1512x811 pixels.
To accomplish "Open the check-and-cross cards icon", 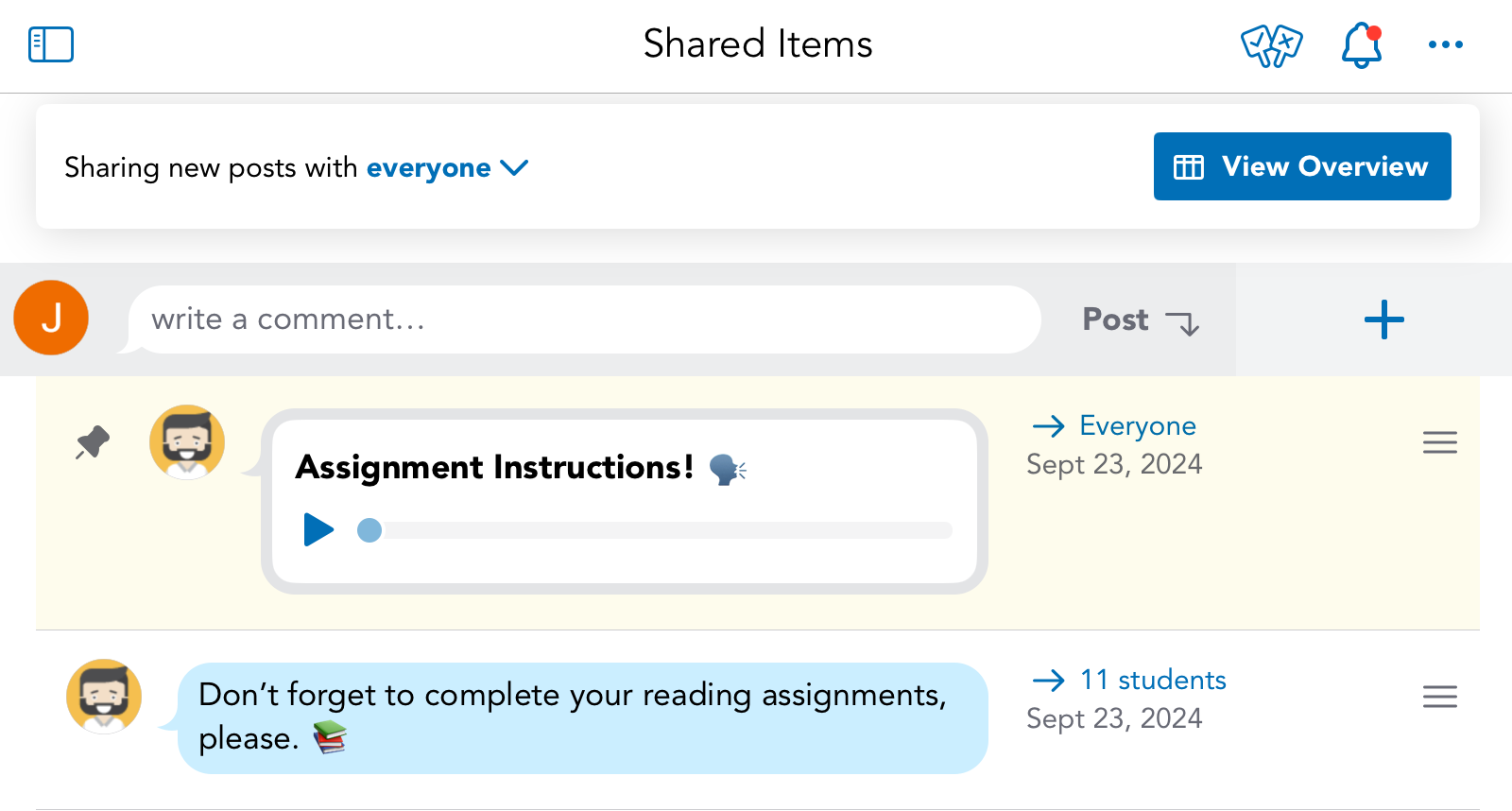I will click(1271, 45).
